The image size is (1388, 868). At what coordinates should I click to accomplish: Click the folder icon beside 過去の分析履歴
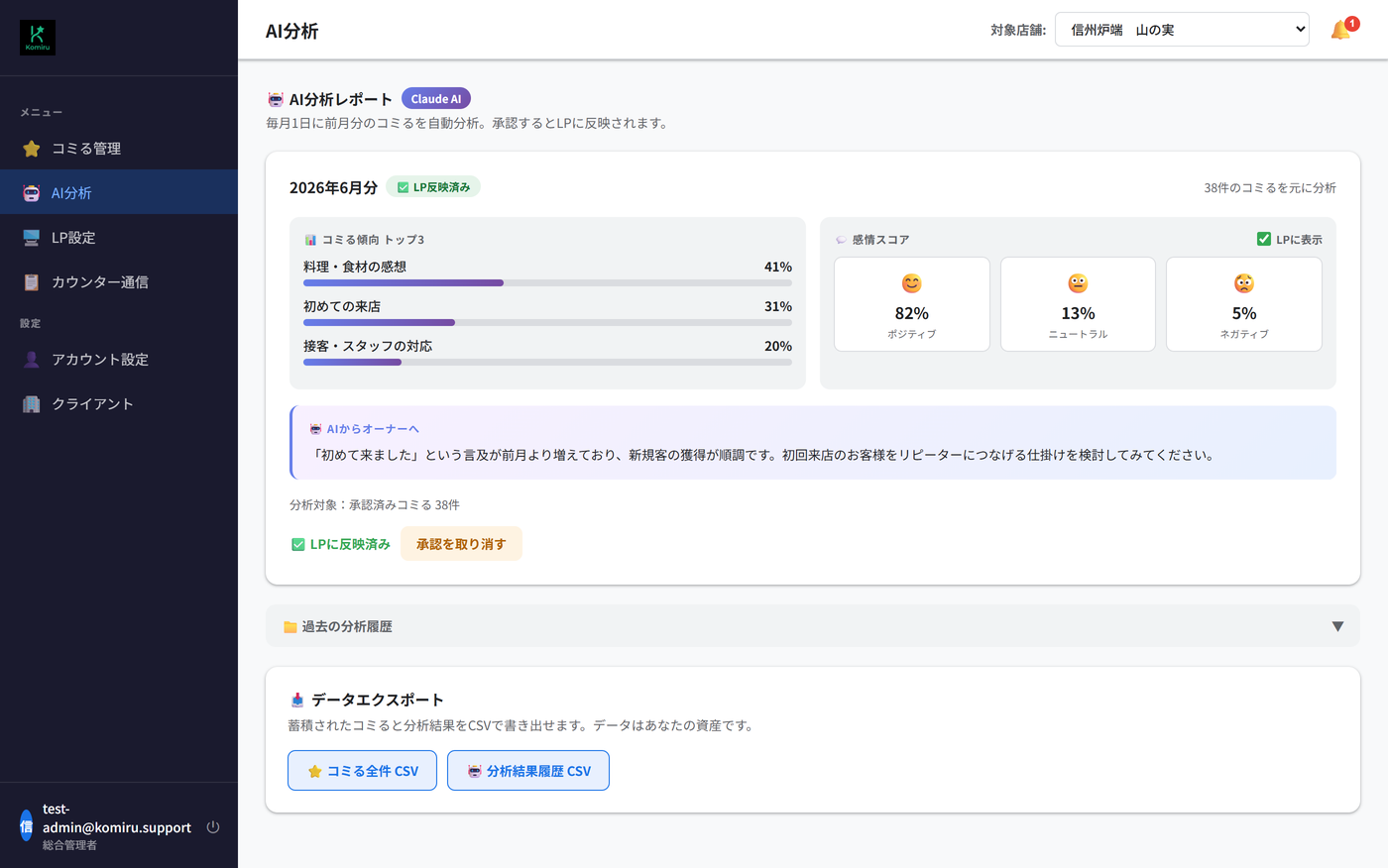(x=290, y=627)
